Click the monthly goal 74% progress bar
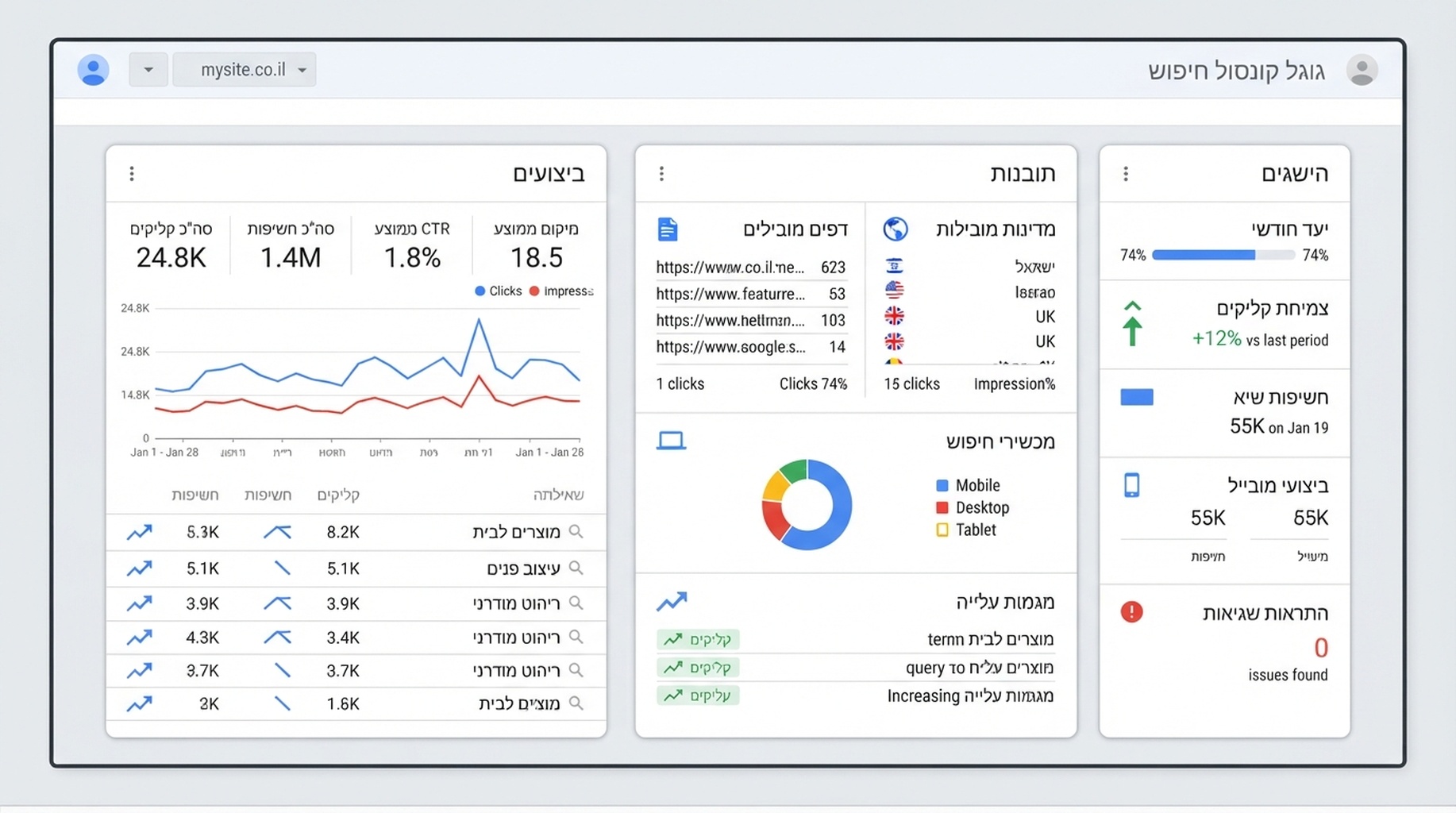This screenshot has height=813, width=1456. point(1223,255)
